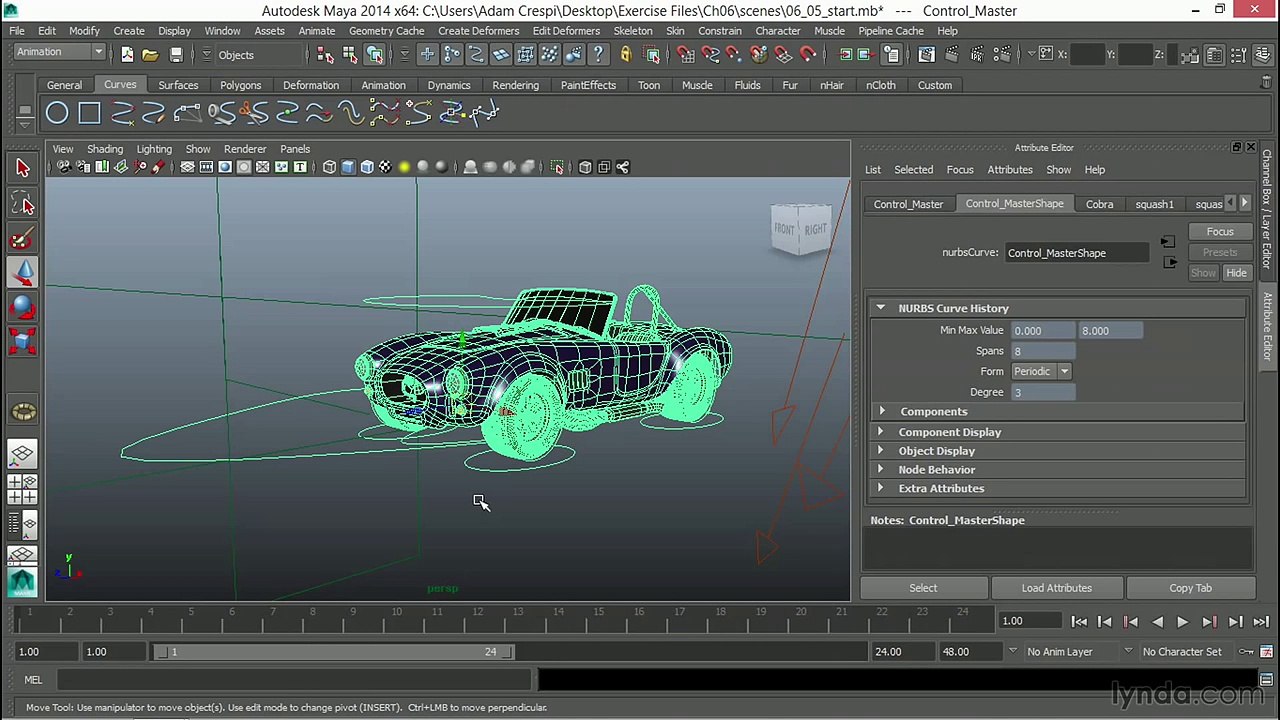Save the scene with the disk icon
Viewport: 1280px width, 720px height.
pos(176,55)
